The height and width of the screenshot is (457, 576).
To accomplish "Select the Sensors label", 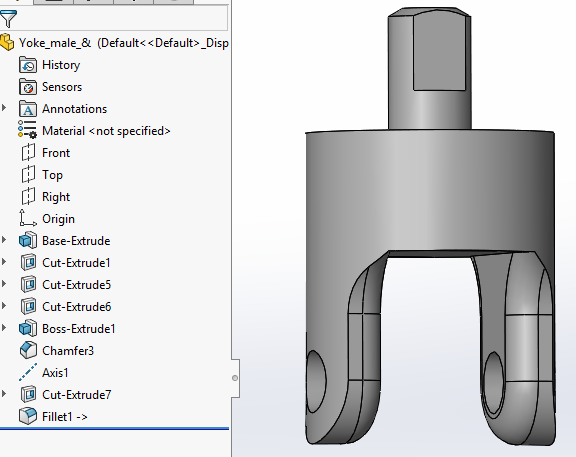I will tap(62, 87).
